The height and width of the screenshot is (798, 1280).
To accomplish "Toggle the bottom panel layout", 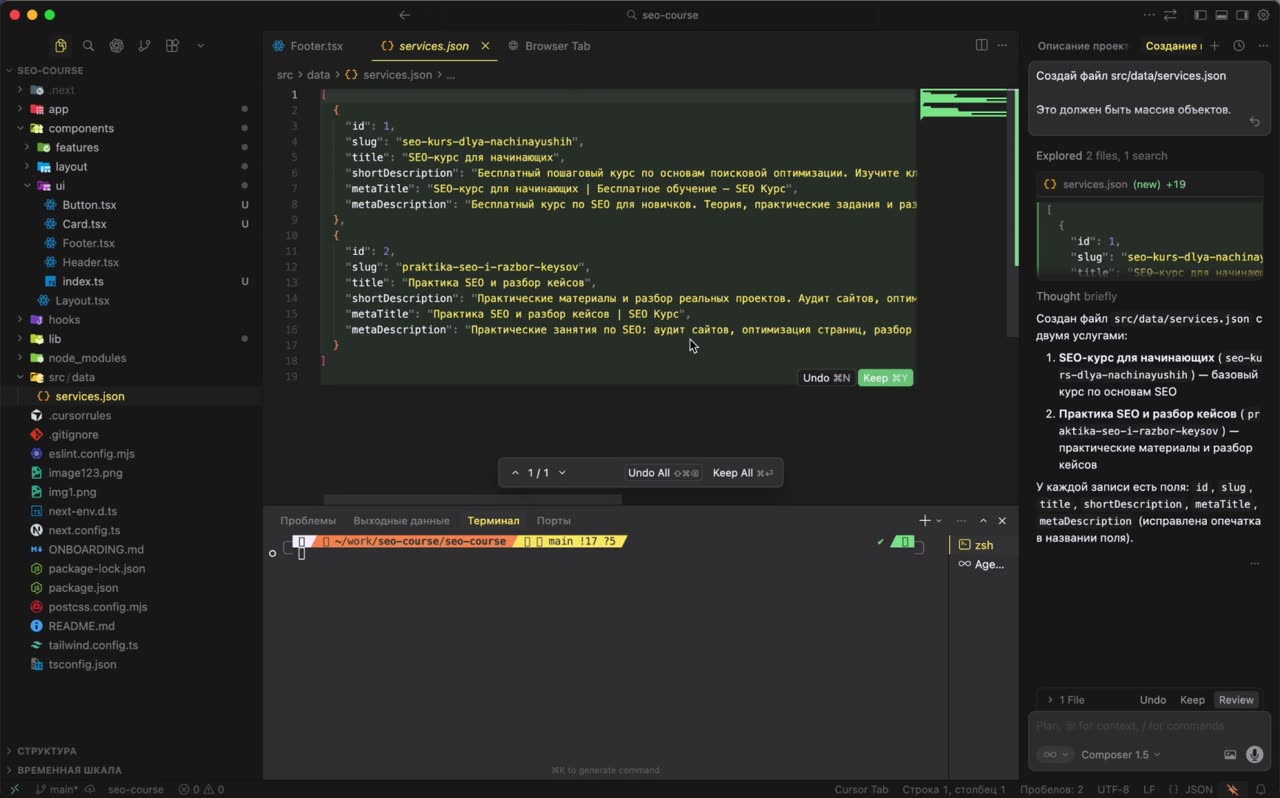I will click(1221, 15).
